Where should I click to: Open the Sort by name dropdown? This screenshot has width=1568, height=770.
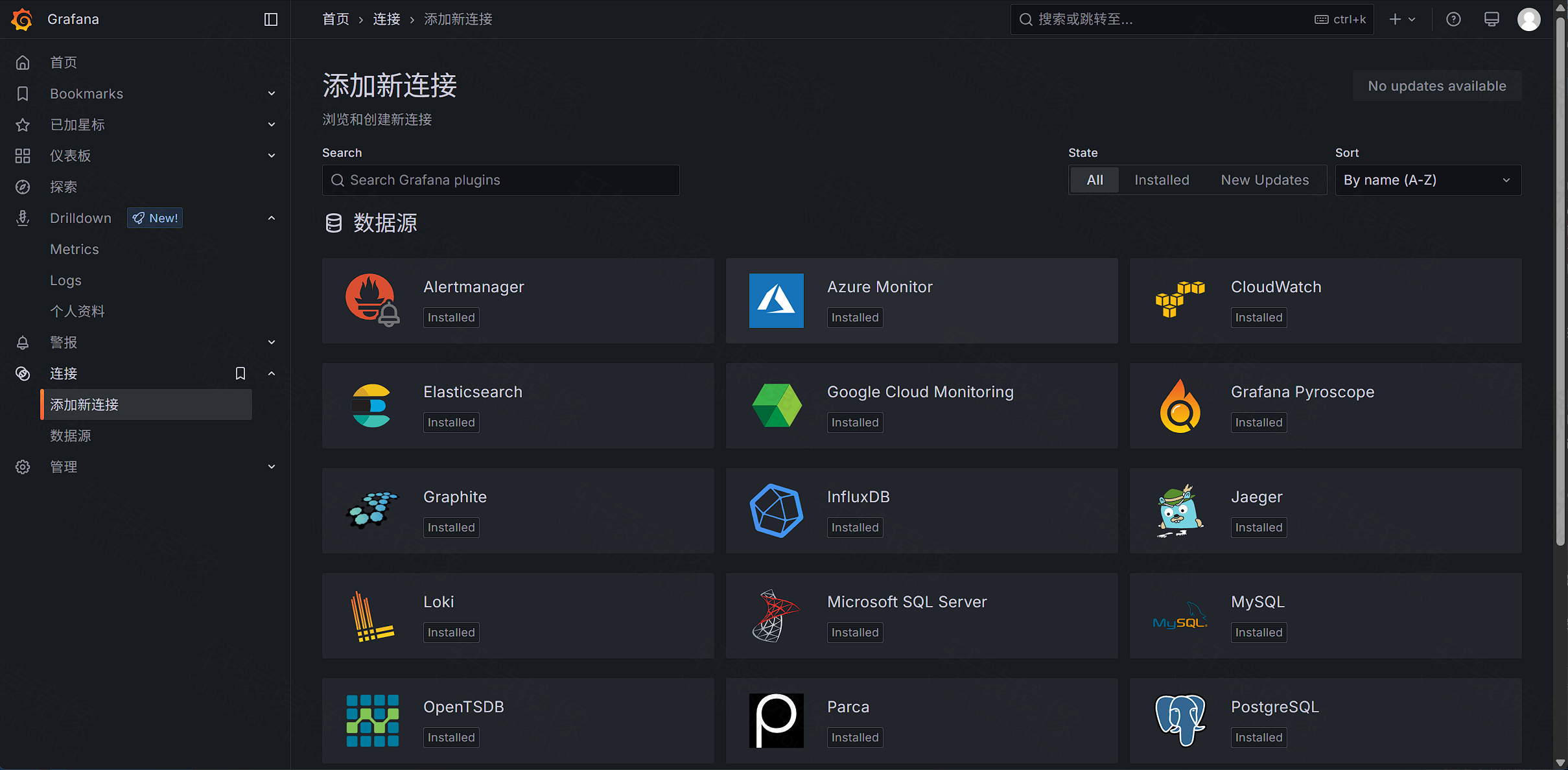(1428, 180)
